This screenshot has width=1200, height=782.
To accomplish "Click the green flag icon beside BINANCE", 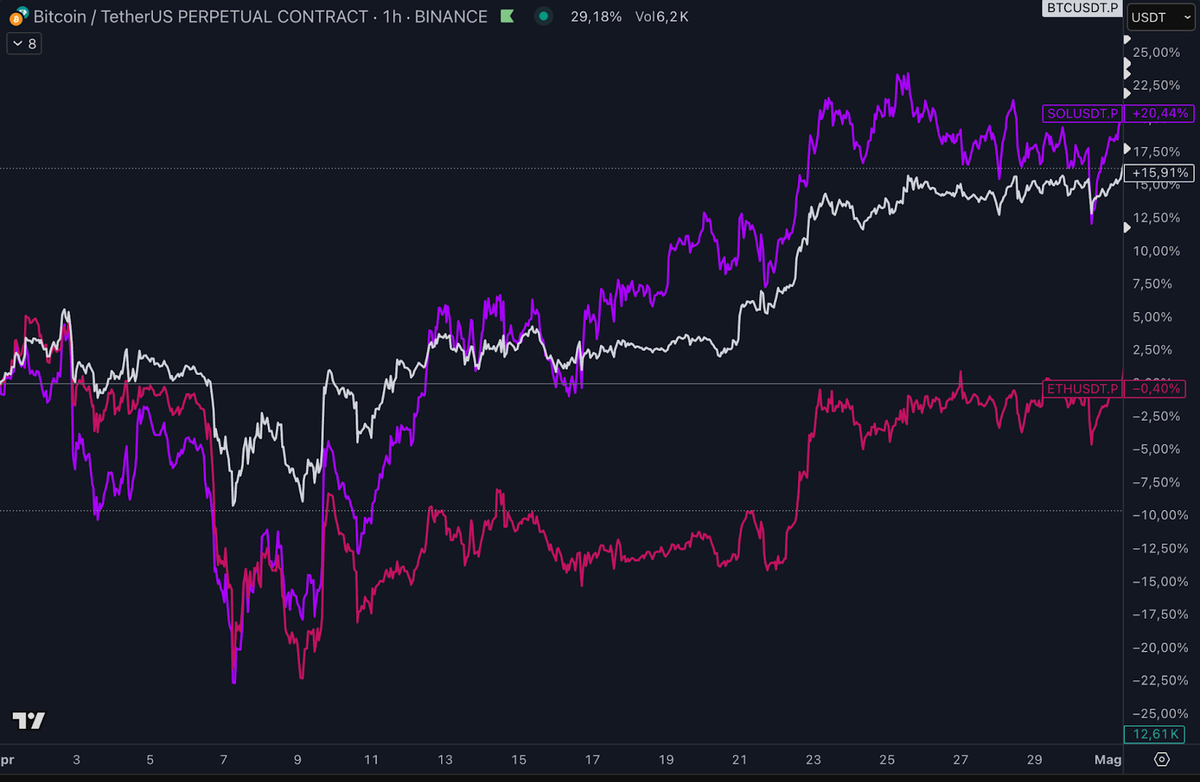I will [508, 17].
